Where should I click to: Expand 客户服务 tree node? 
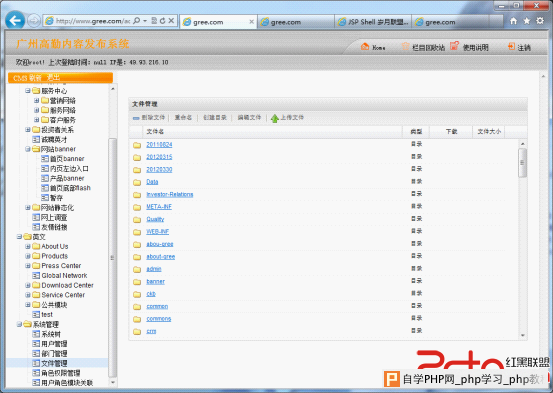click(36, 120)
